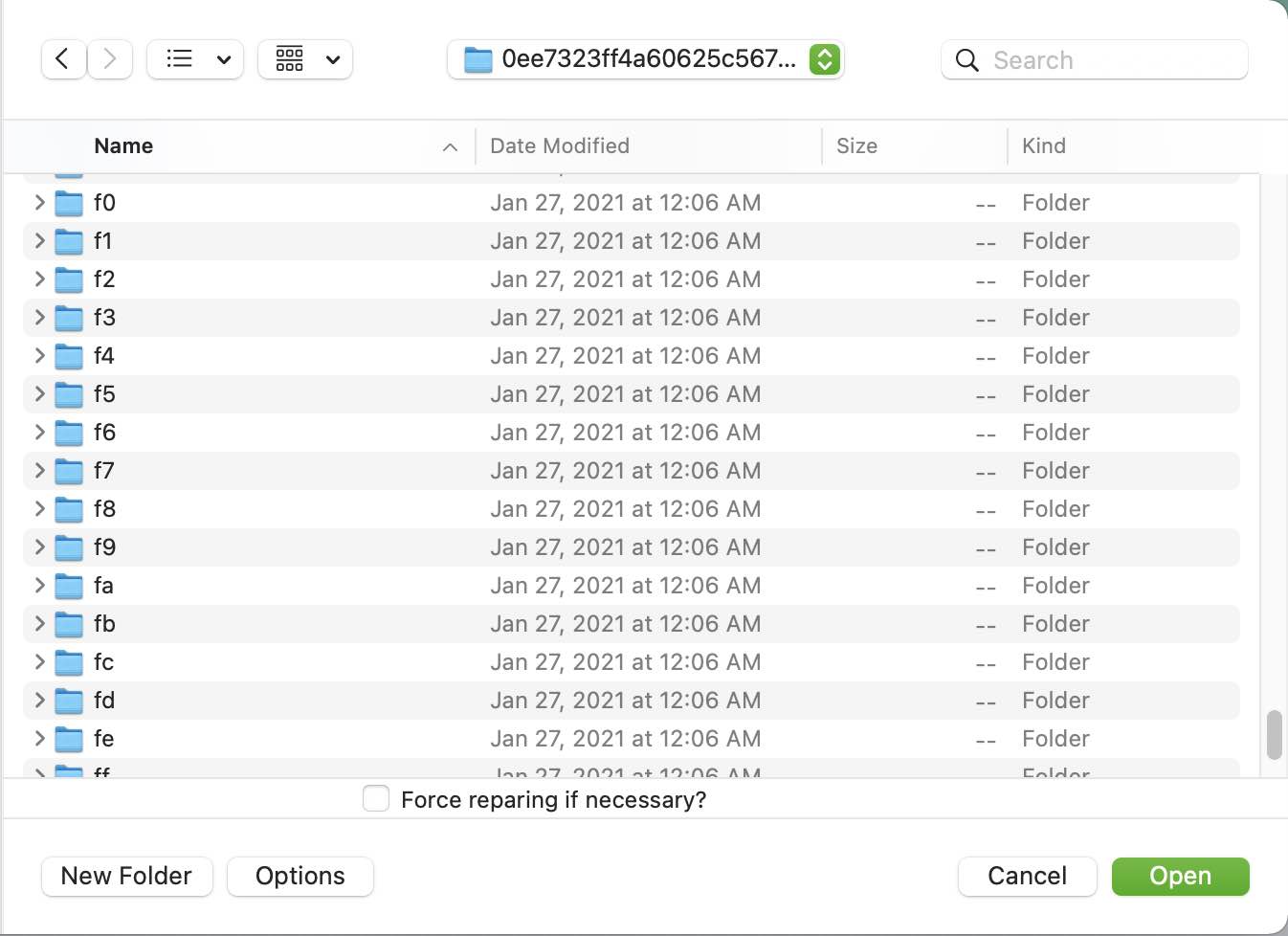Sort by the Size column header
The width and height of the screenshot is (1288, 936).
pyautogui.click(x=856, y=145)
